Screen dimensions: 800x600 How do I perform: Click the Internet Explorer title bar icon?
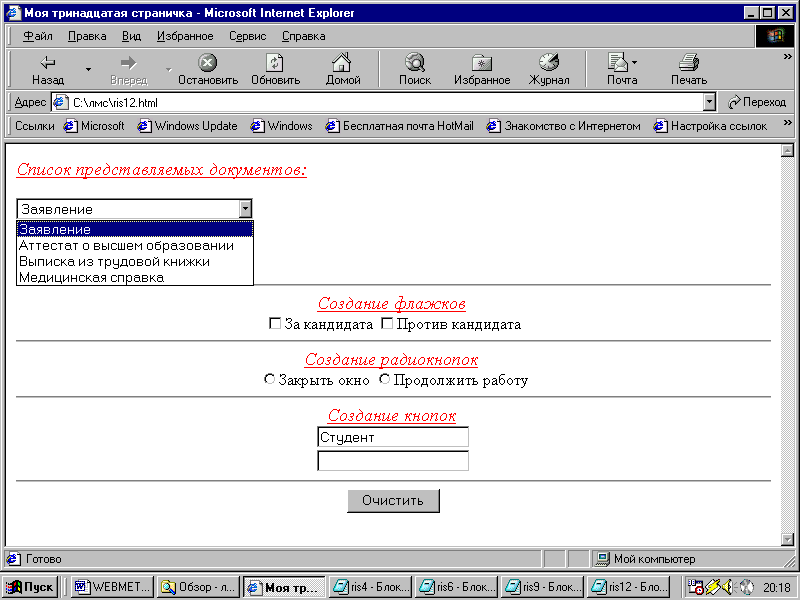tap(13, 13)
